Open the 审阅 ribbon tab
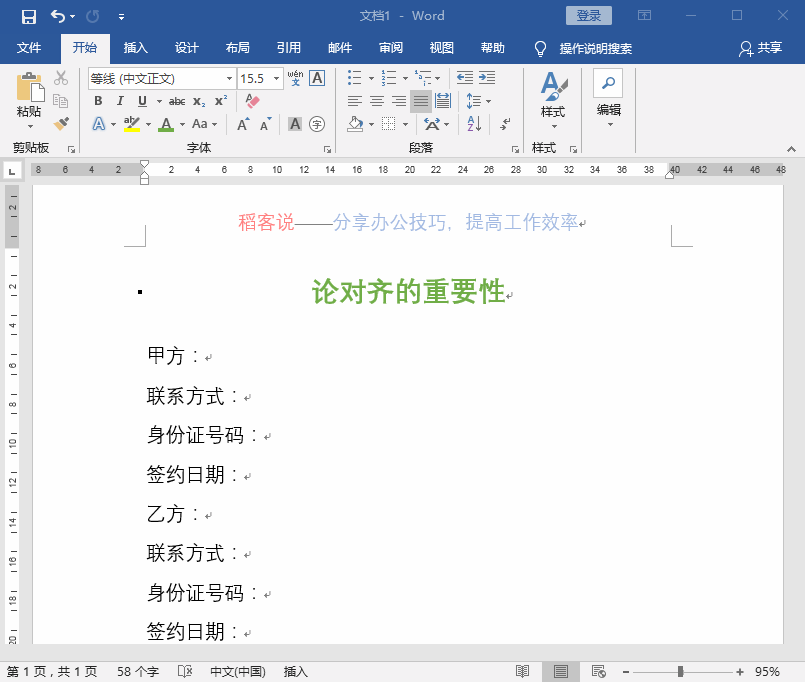This screenshot has width=805, height=682. [392, 47]
